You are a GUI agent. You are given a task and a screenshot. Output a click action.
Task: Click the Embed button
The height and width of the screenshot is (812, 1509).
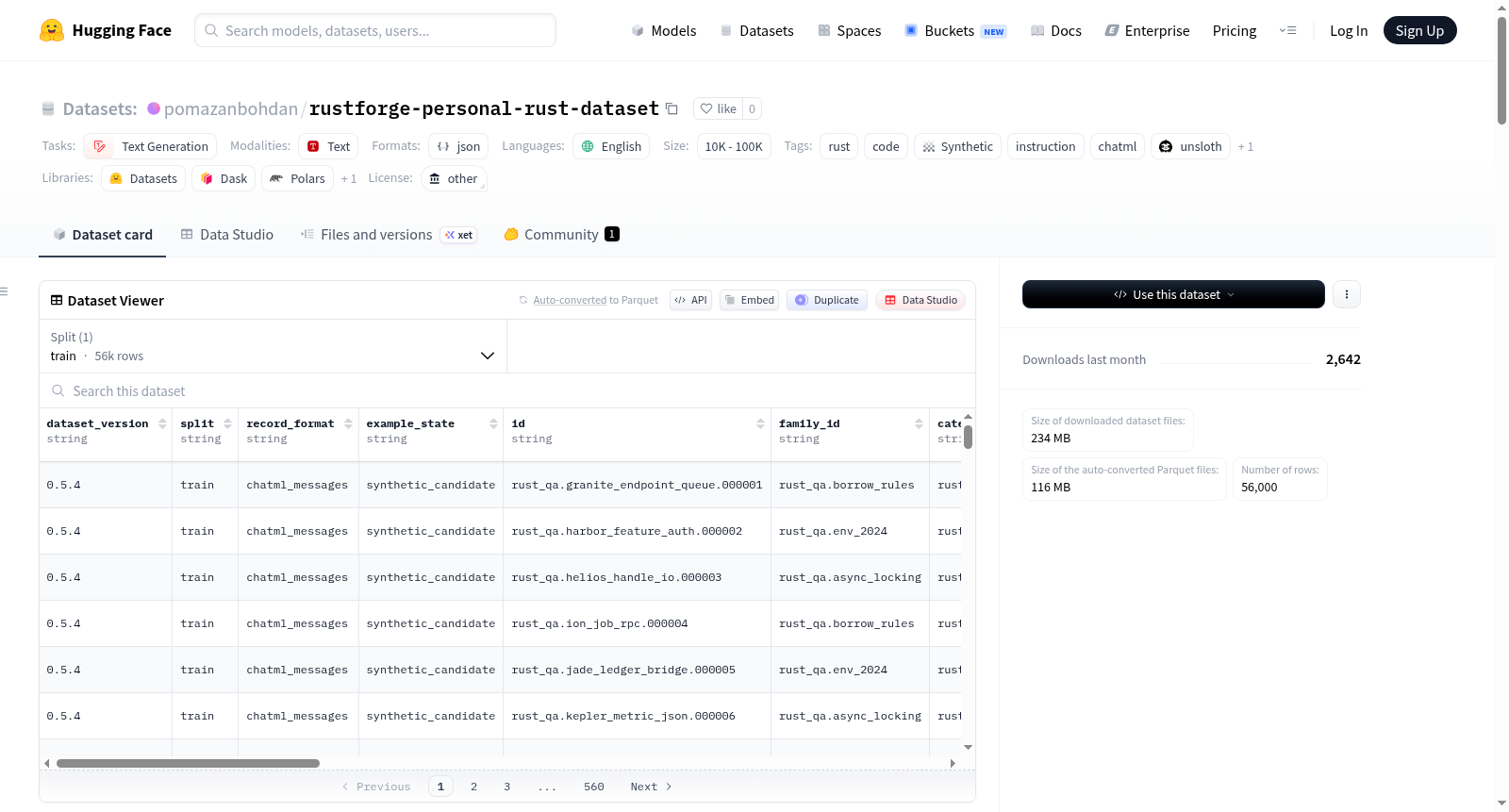pyautogui.click(x=749, y=300)
